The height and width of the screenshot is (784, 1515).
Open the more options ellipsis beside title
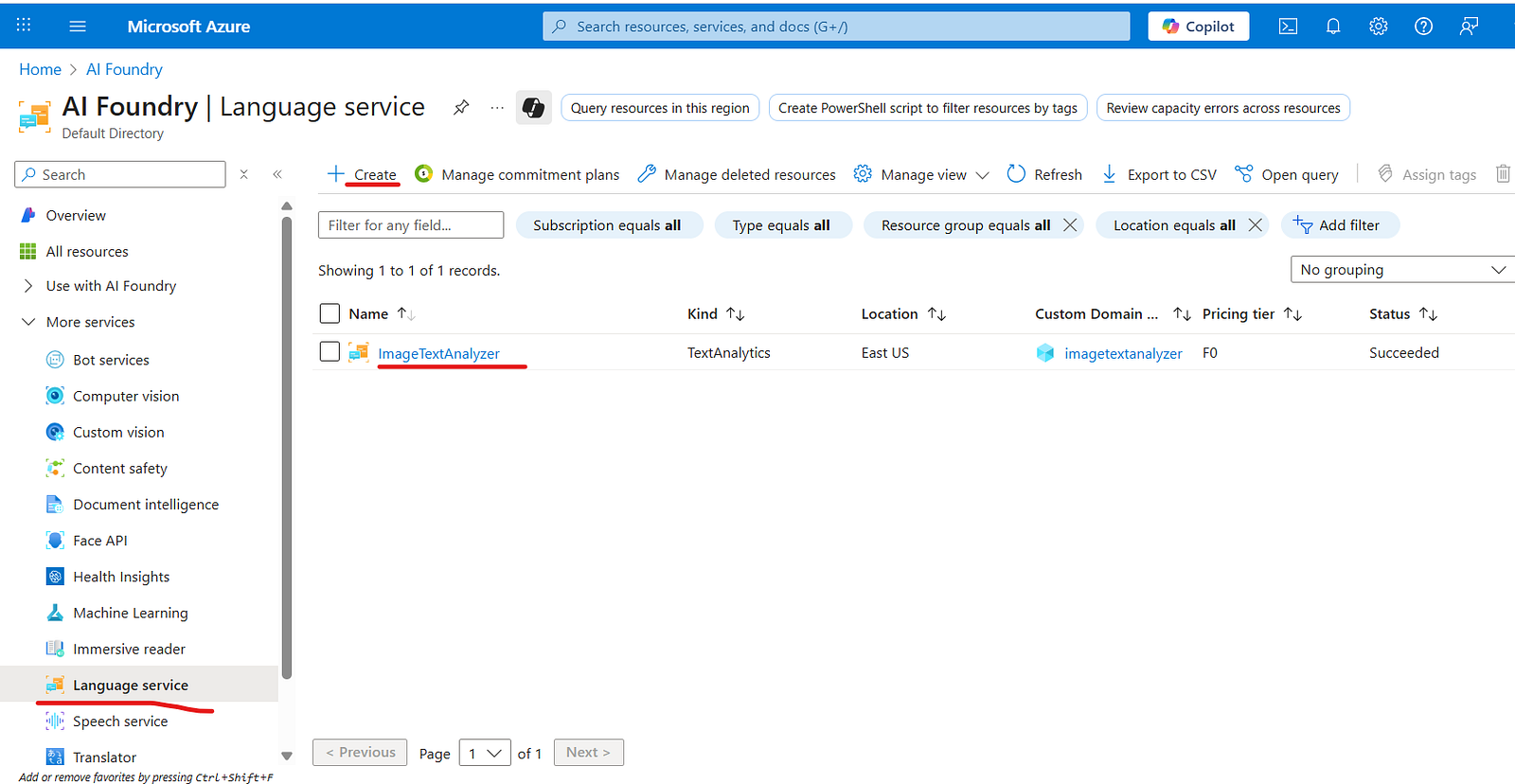point(497,108)
